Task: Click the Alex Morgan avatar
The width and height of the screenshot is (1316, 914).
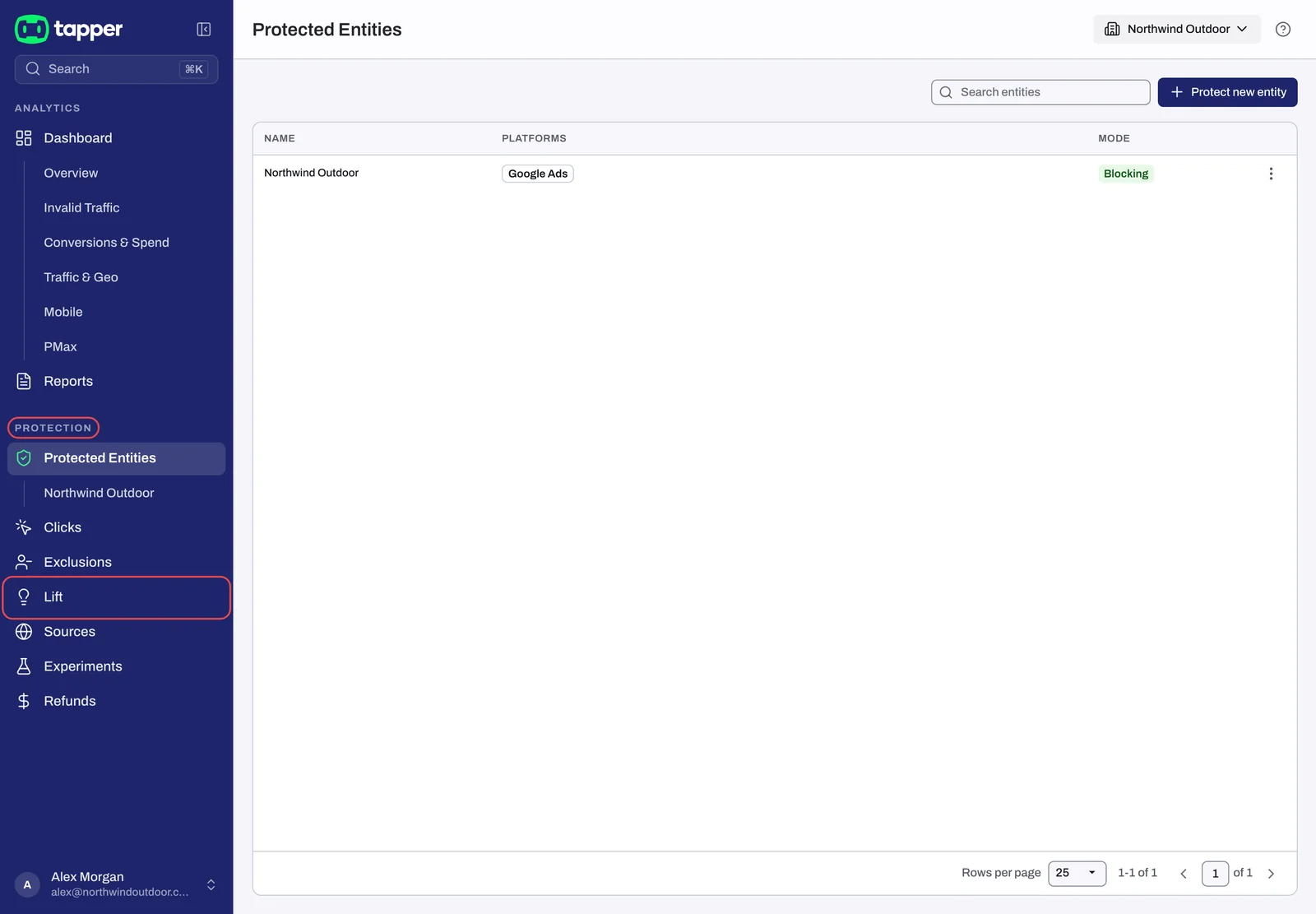Action: pos(27,884)
